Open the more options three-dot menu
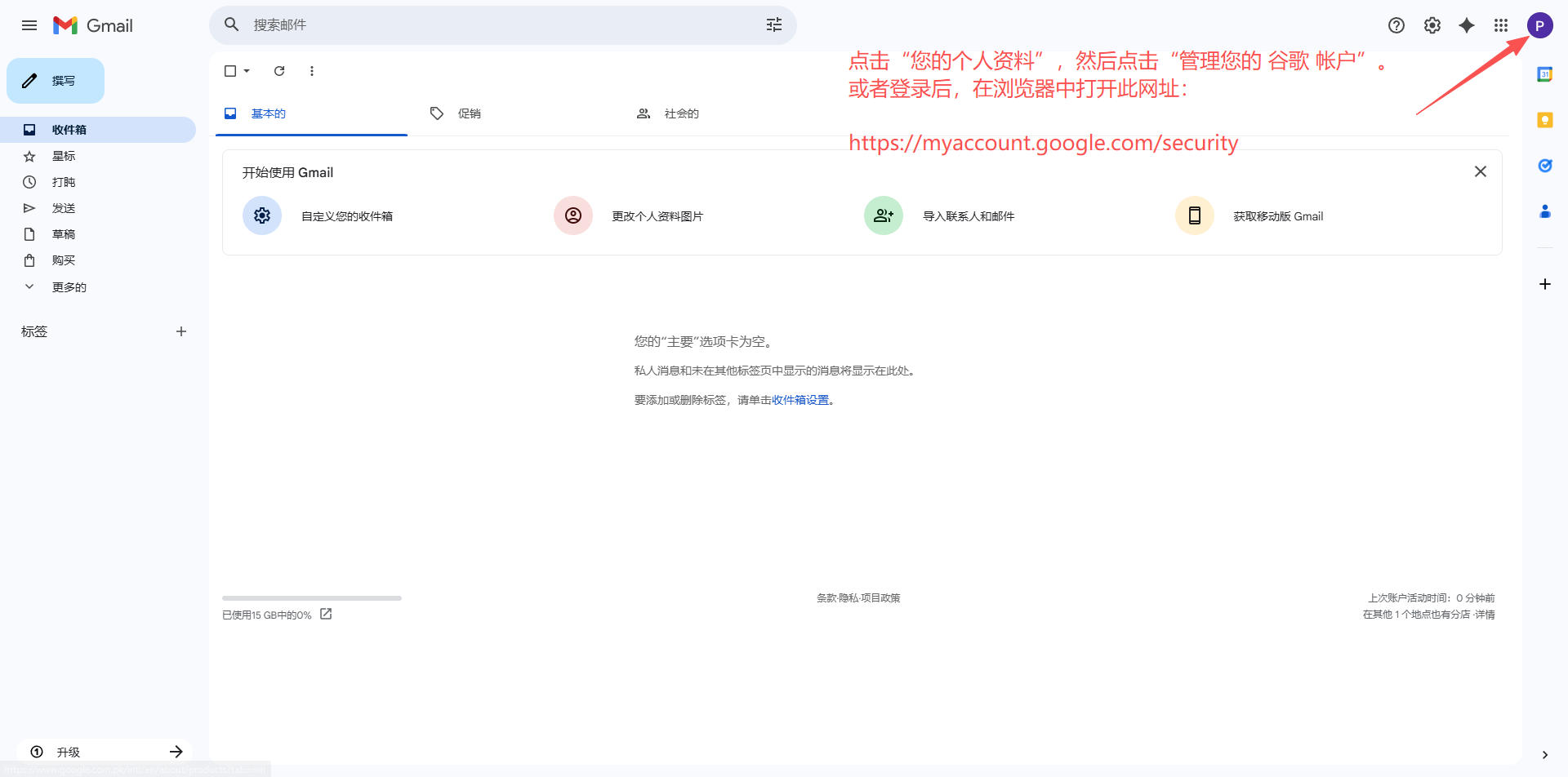Screen dimensions: 1568x777 (311, 71)
